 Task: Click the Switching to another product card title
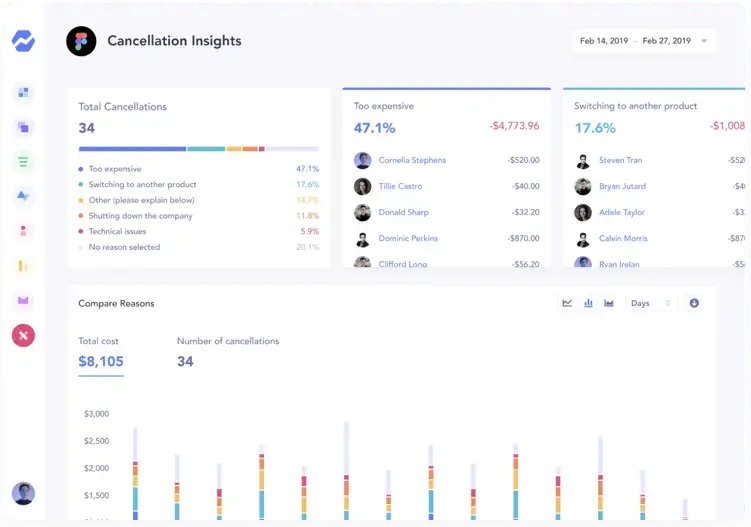pos(636,106)
